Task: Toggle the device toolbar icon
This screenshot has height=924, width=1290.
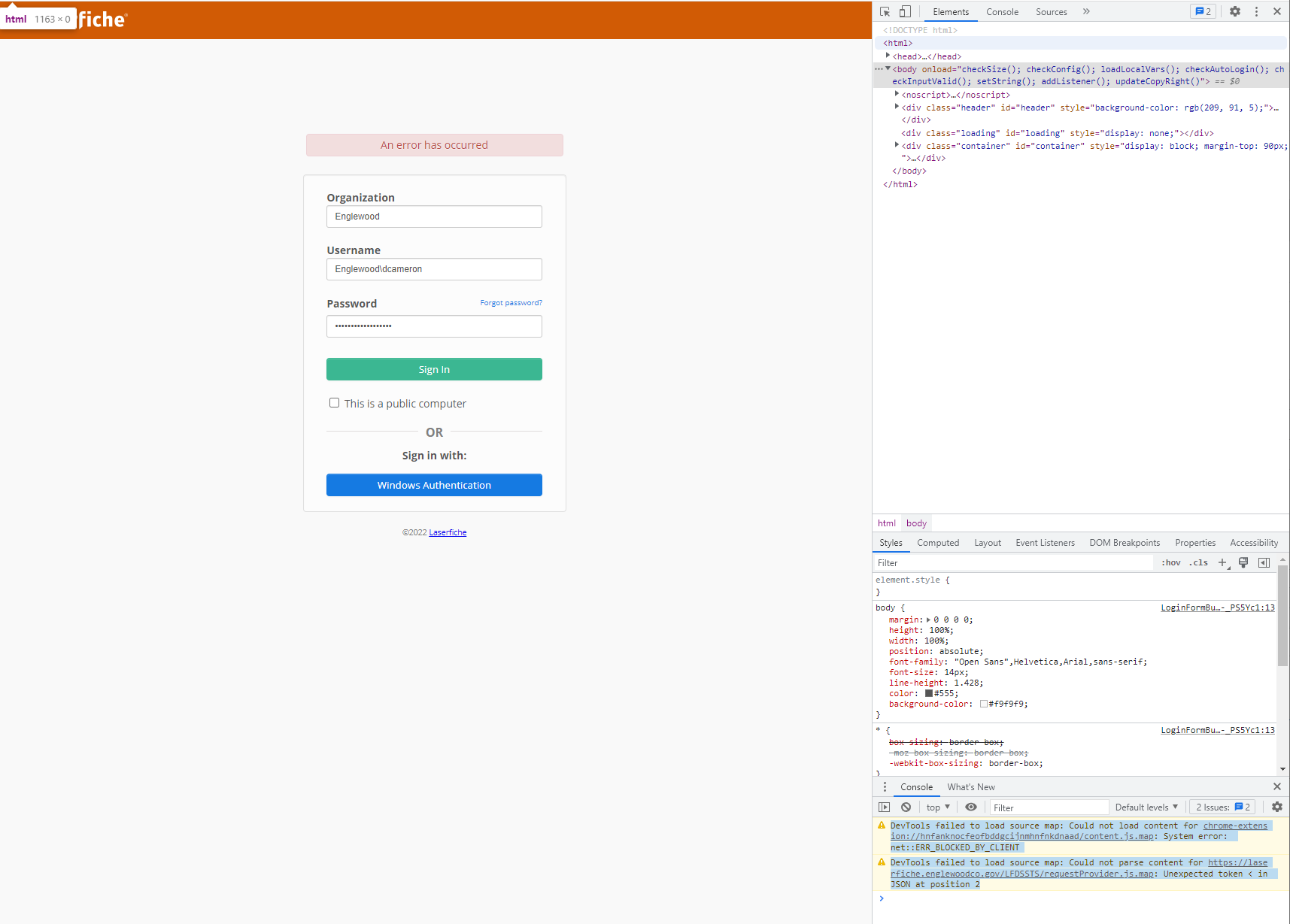Action: (x=905, y=12)
